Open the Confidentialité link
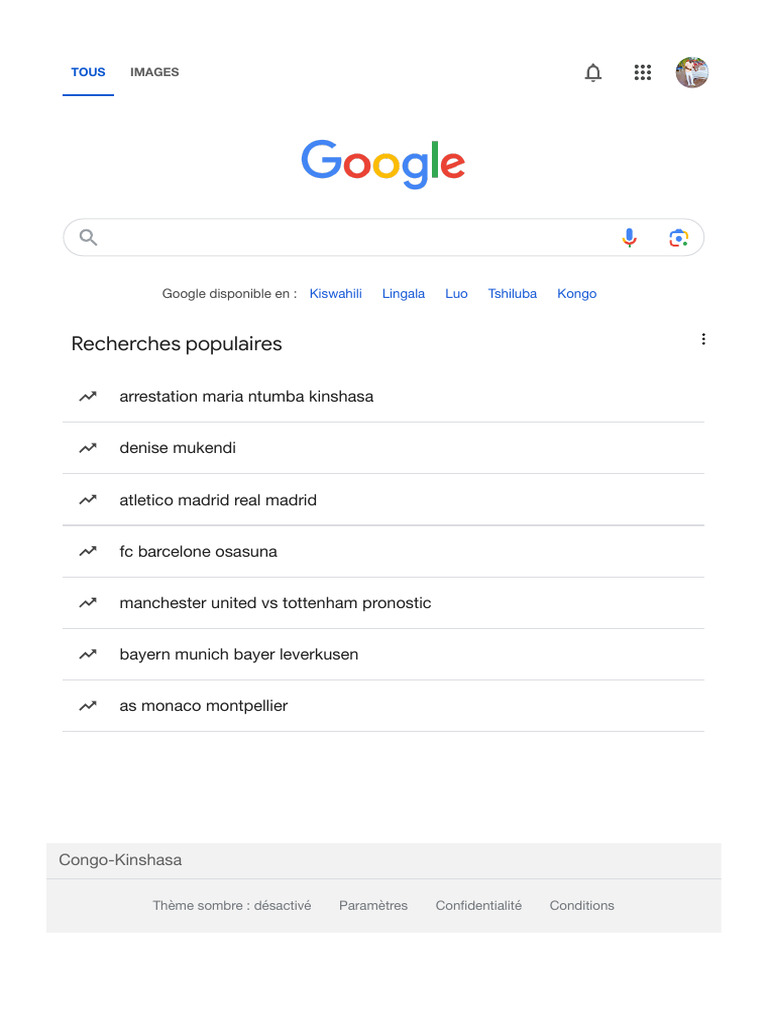 point(478,906)
